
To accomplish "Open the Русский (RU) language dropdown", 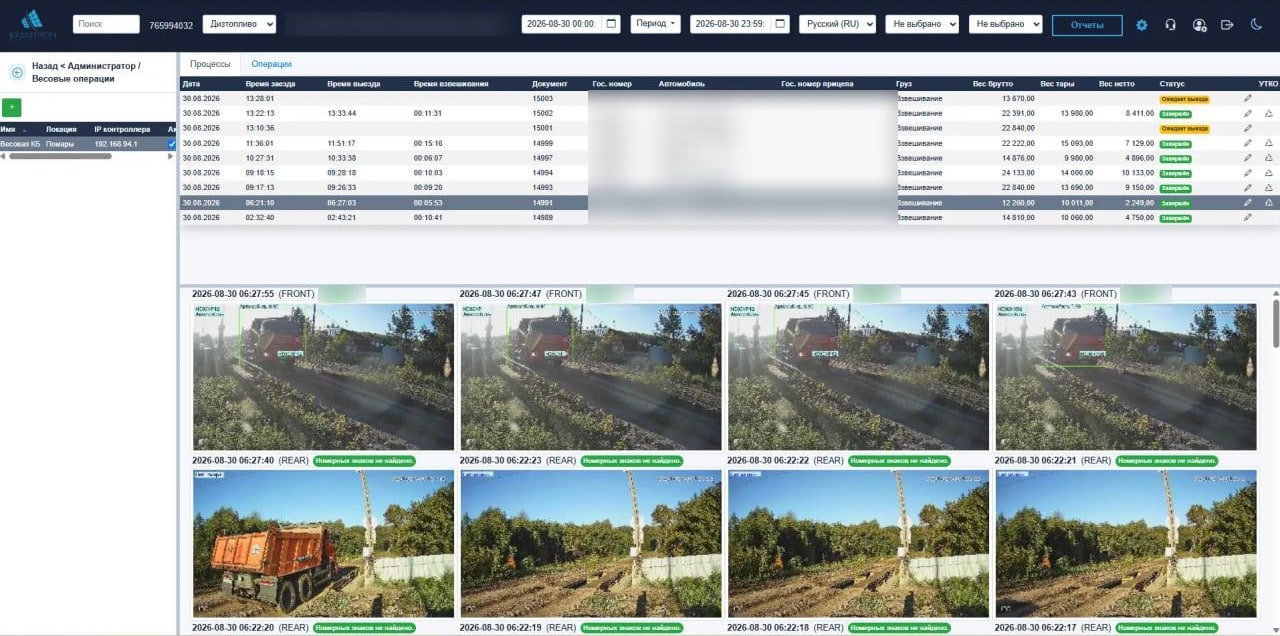I will 837,24.
